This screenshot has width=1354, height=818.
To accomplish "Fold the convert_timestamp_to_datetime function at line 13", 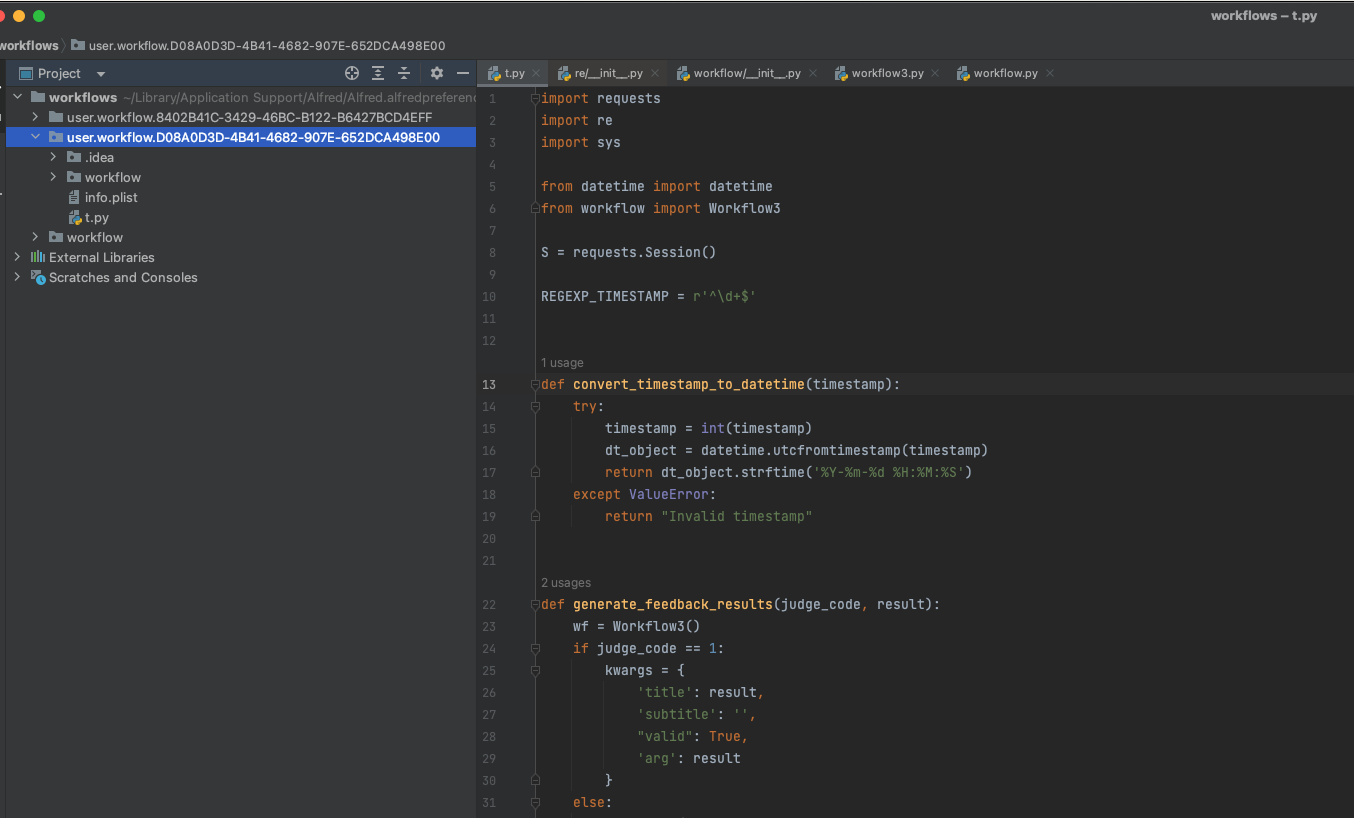I will (535, 385).
